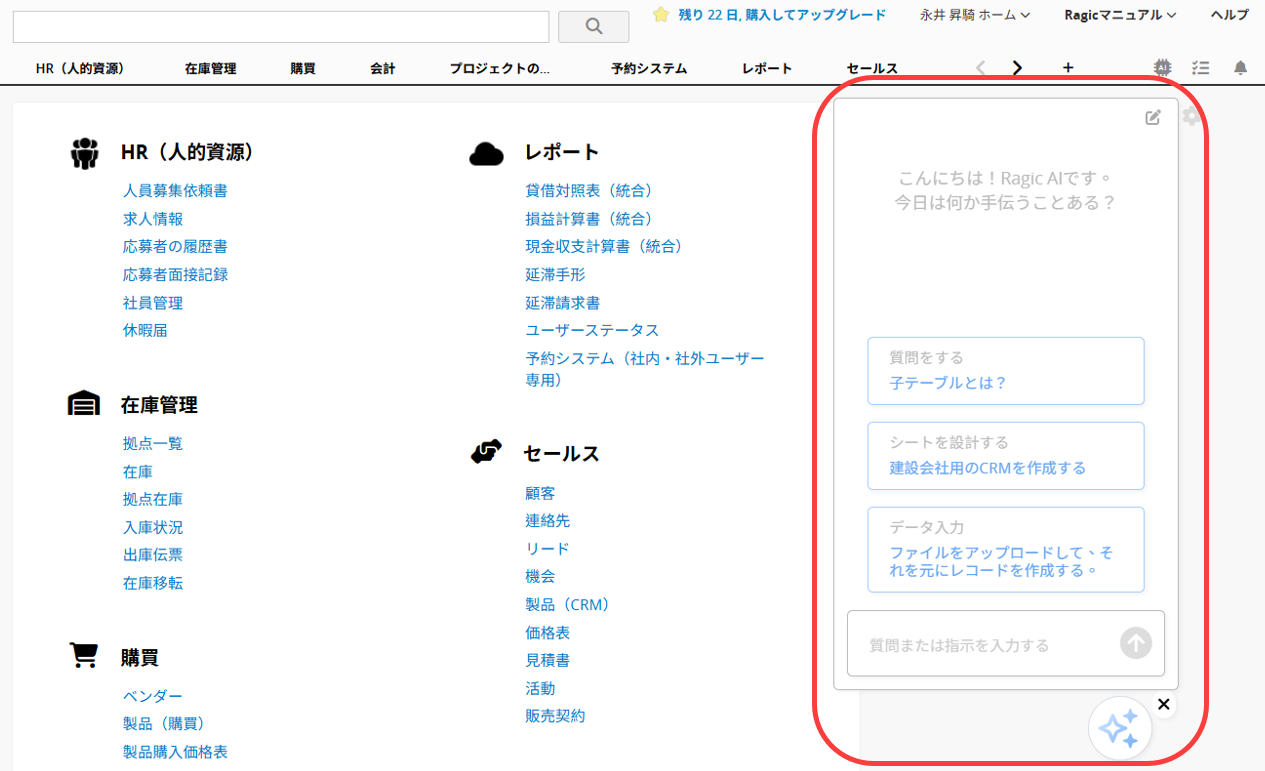Open 出庫伝票 sheet
The height and width of the screenshot is (771, 1265).
point(153,555)
